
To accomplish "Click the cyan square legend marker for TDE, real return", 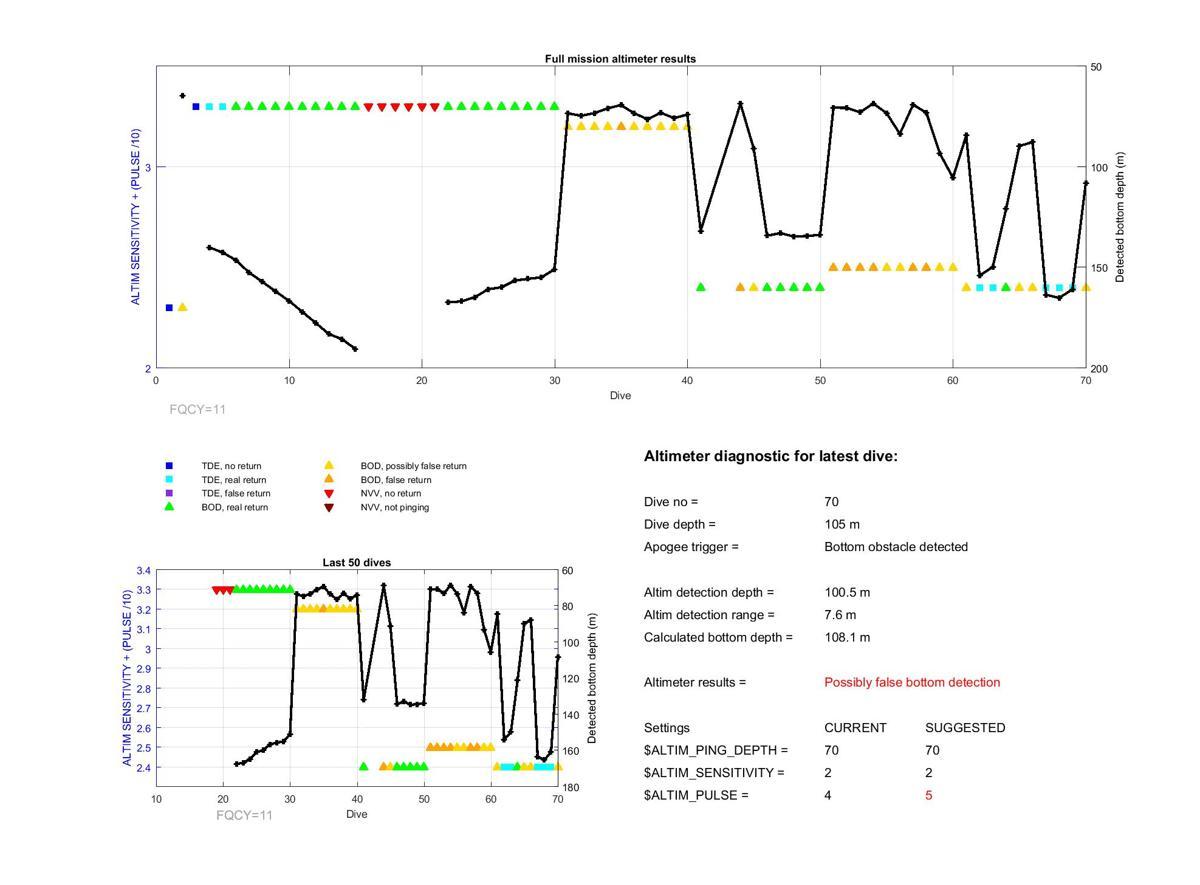I will (x=169, y=480).
